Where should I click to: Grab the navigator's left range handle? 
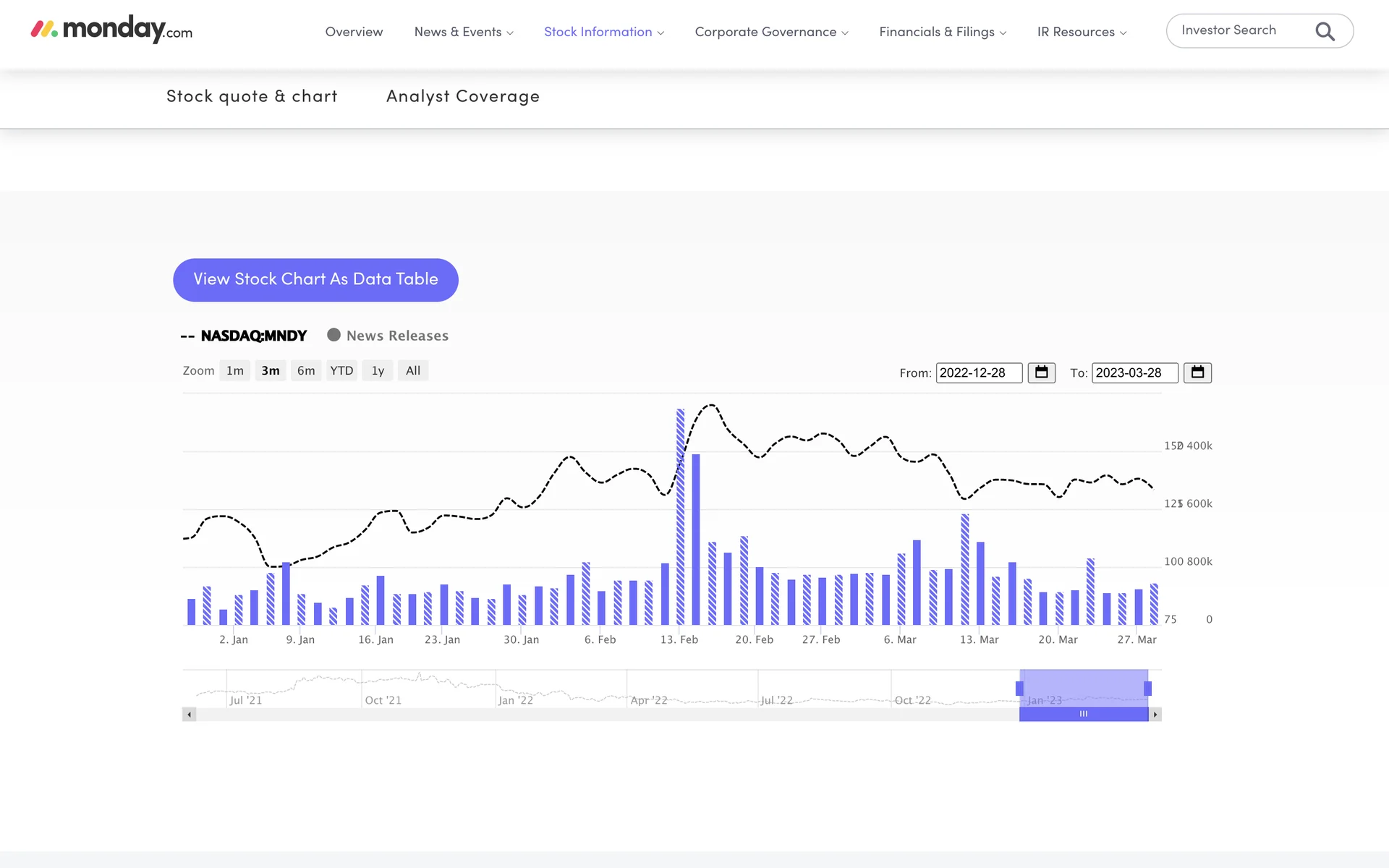1019,688
